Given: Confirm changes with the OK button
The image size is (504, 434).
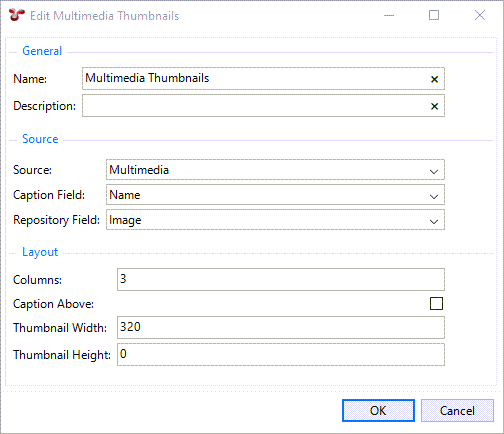Looking at the screenshot, I should click(378, 411).
